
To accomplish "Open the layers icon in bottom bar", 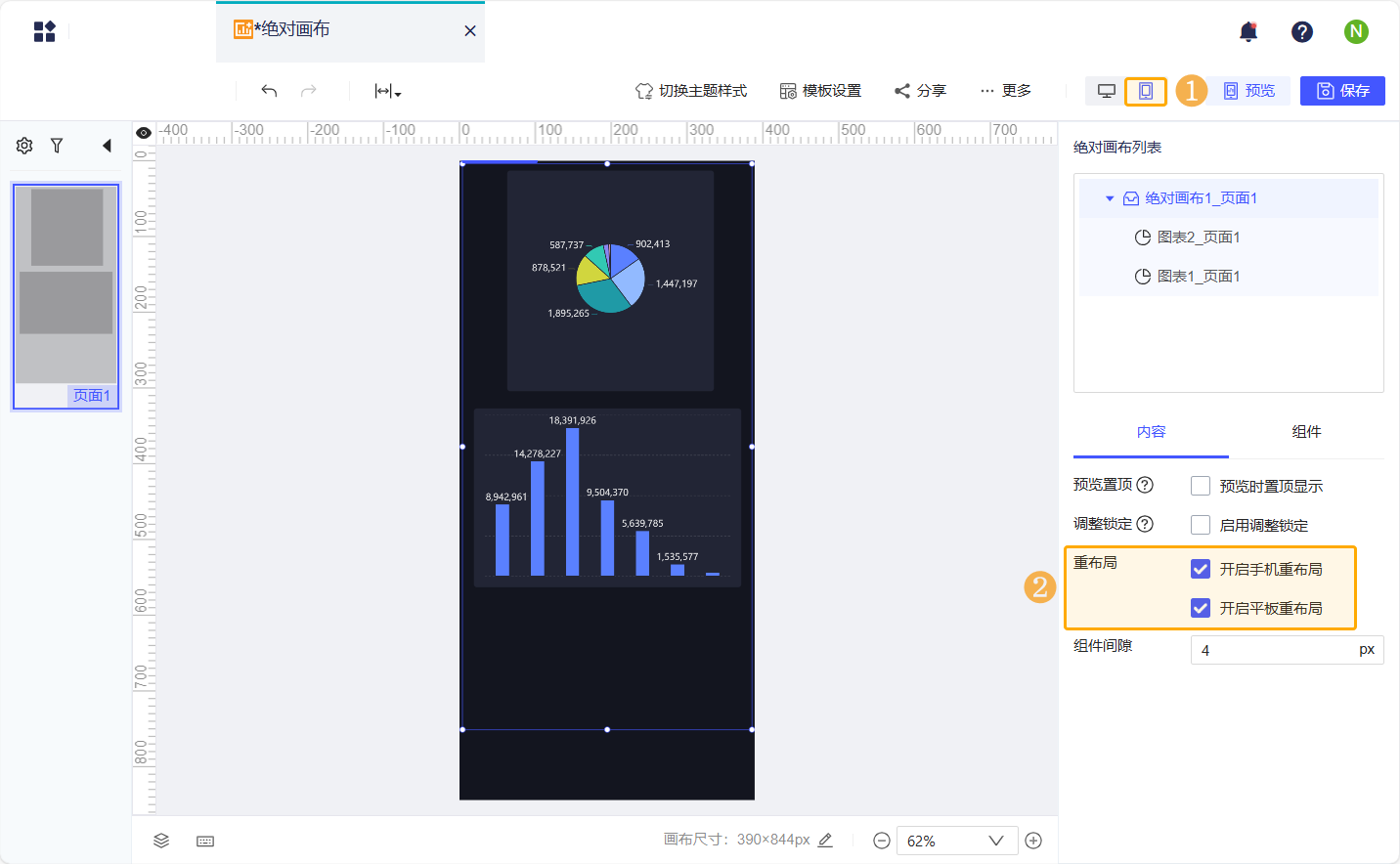I will coord(161,841).
